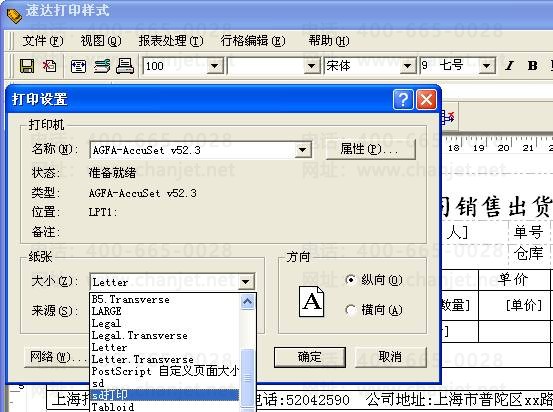Click the 取消 button
This screenshot has width=553, height=412.
390,357
